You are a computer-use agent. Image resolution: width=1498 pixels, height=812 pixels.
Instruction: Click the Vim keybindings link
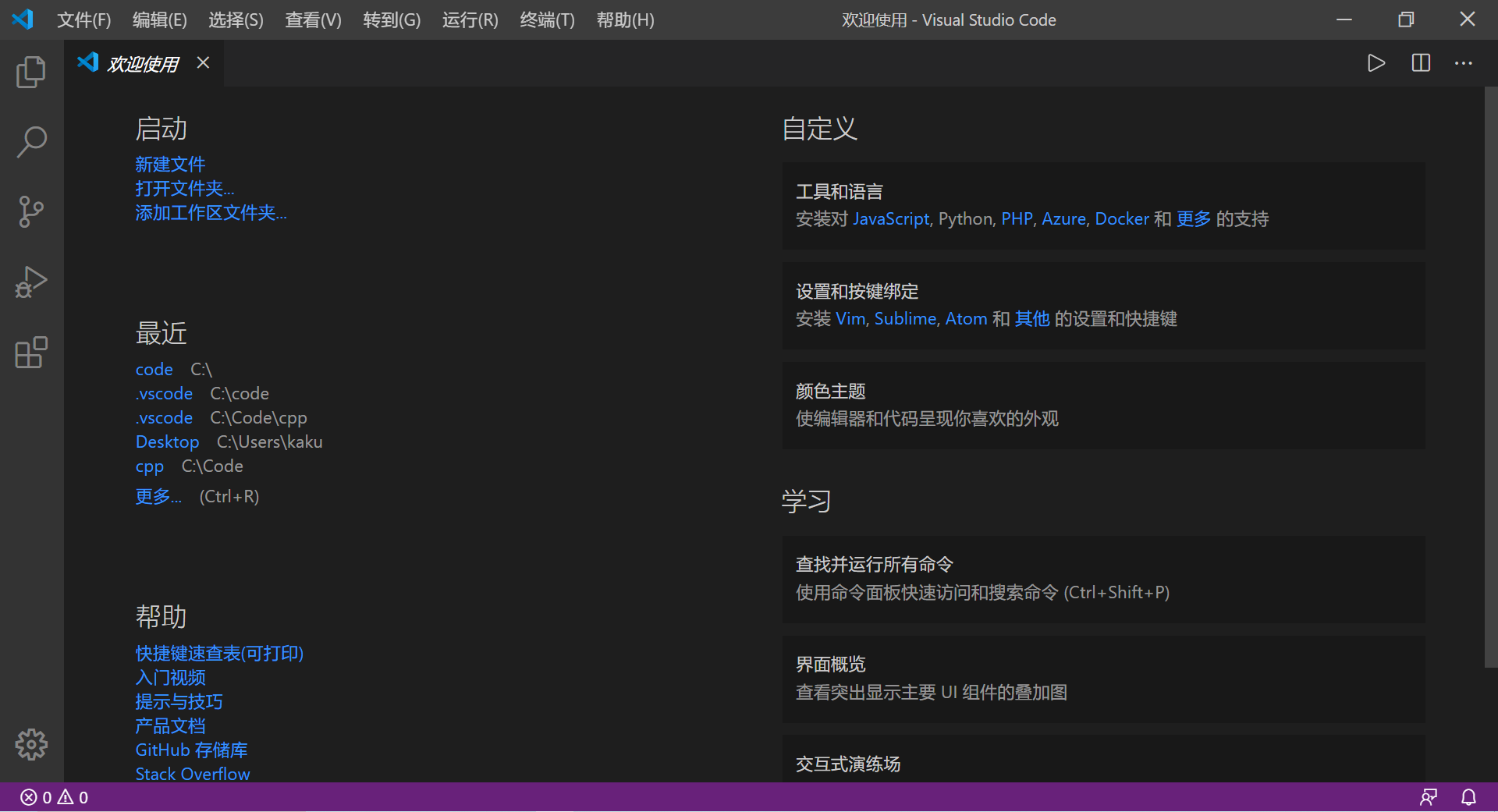pyautogui.click(x=850, y=318)
